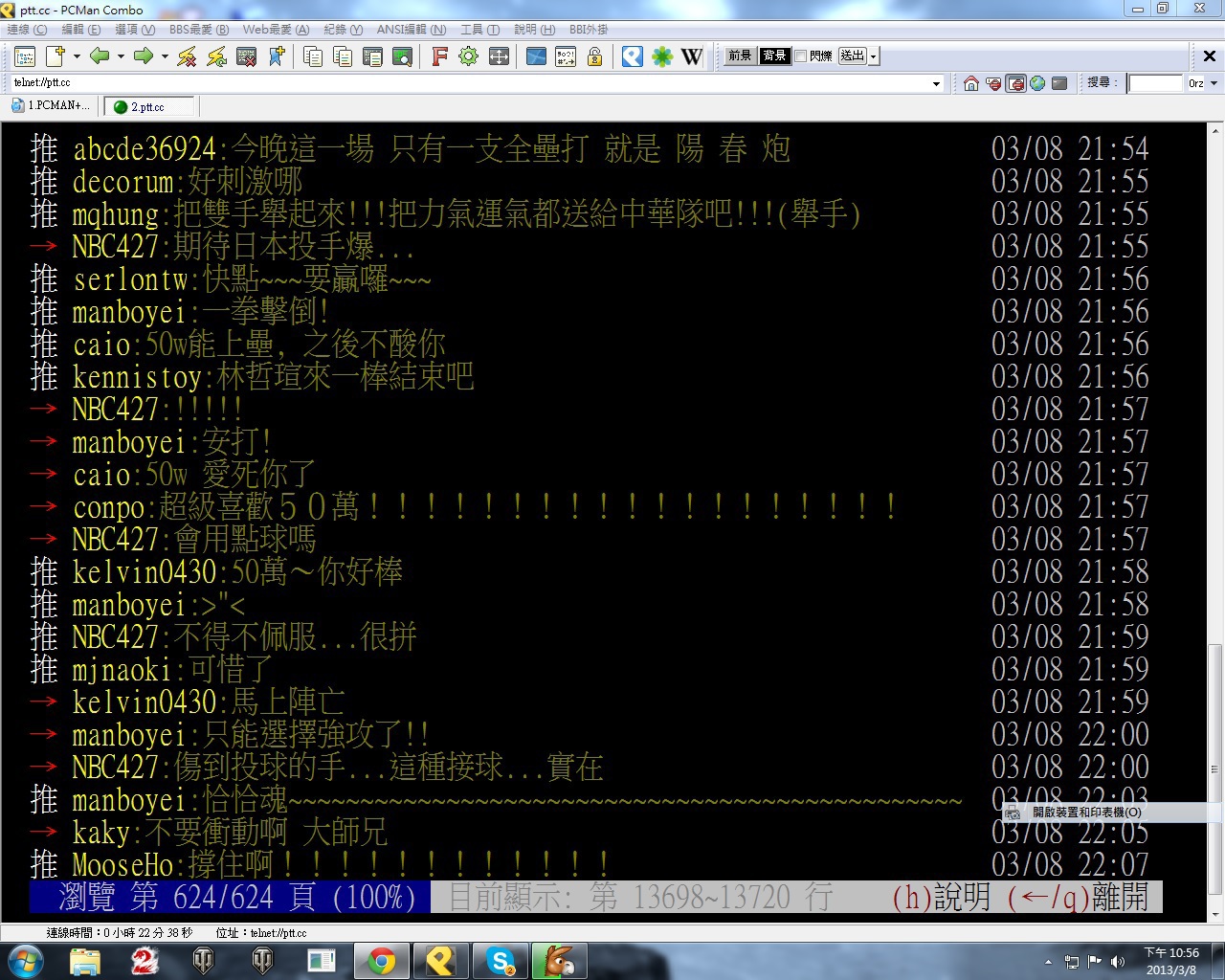Click the disconnect lightning icon with red X
Viewport: 1225px width, 980px height.
[x=187, y=56]
